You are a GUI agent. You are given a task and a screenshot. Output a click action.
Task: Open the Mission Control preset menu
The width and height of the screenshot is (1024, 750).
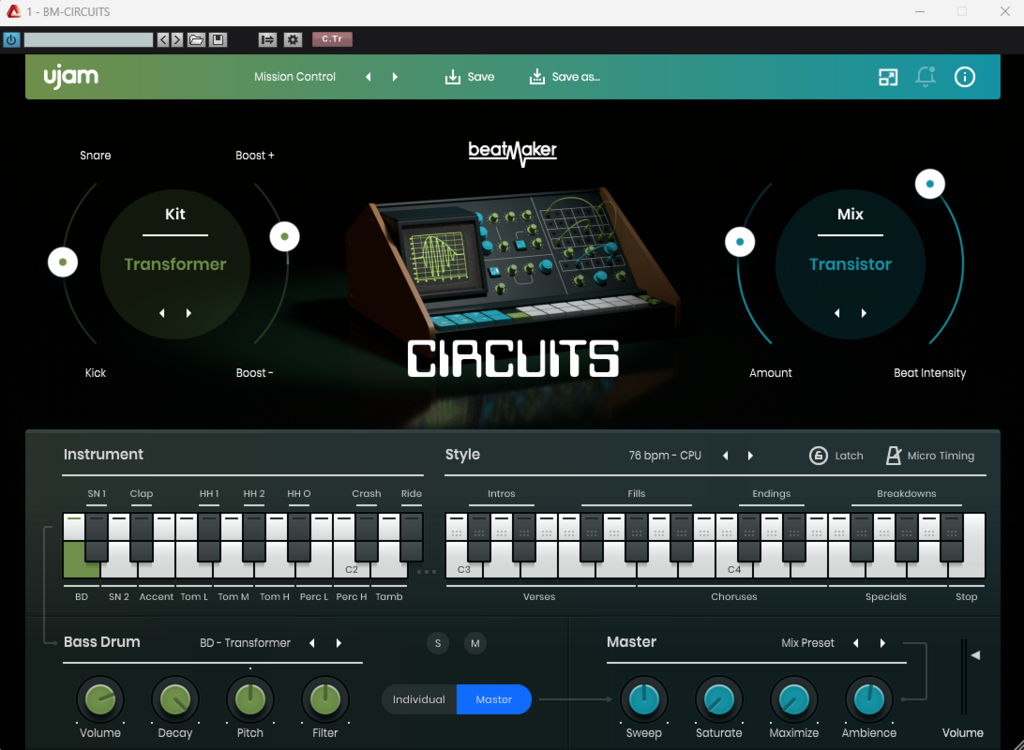point(295,76)
